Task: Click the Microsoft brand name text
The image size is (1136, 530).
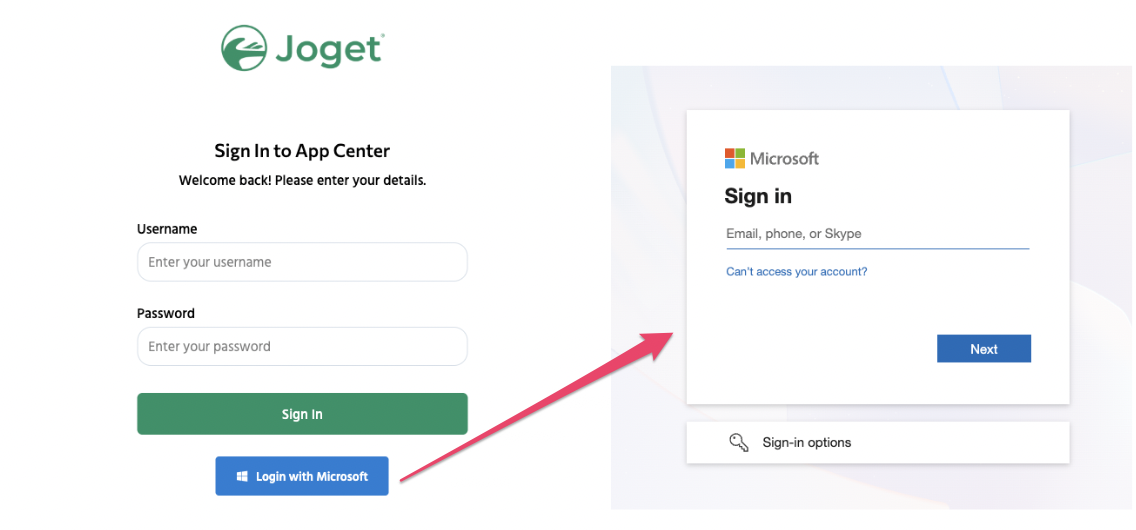Action: click(785, 159)
